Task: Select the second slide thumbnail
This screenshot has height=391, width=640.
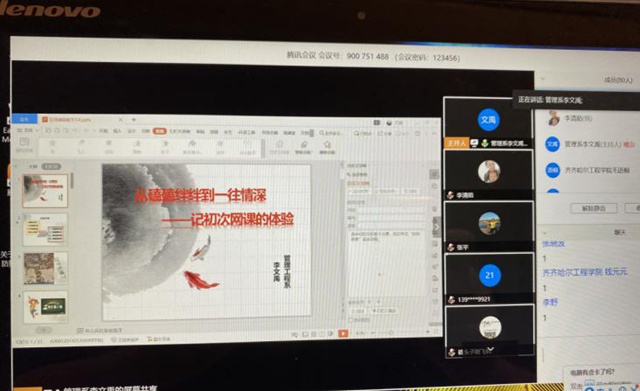Action: 45,229
